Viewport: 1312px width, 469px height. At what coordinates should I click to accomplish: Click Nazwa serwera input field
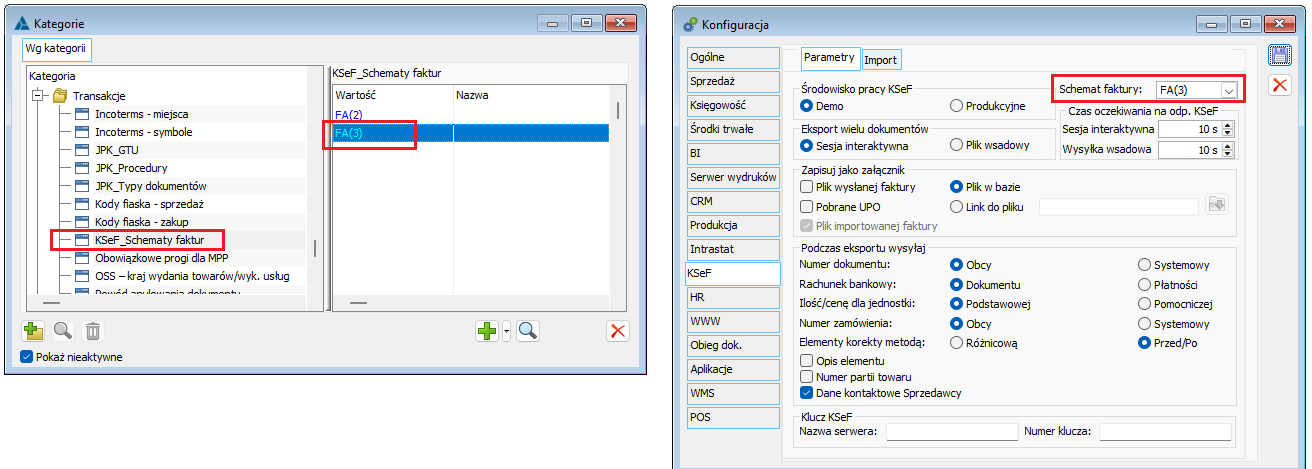coord(952,432)
